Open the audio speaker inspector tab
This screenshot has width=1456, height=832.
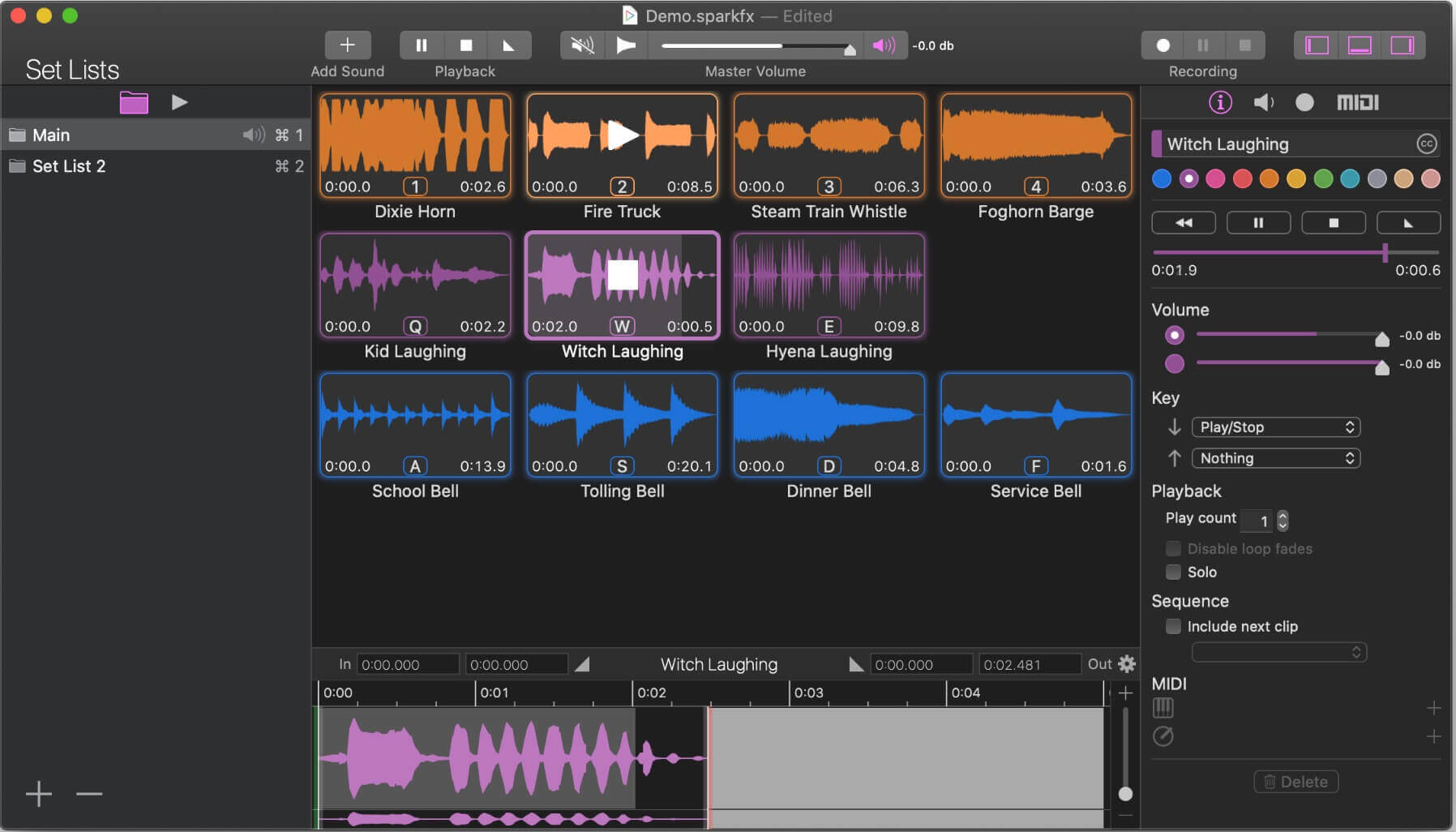1263,102
